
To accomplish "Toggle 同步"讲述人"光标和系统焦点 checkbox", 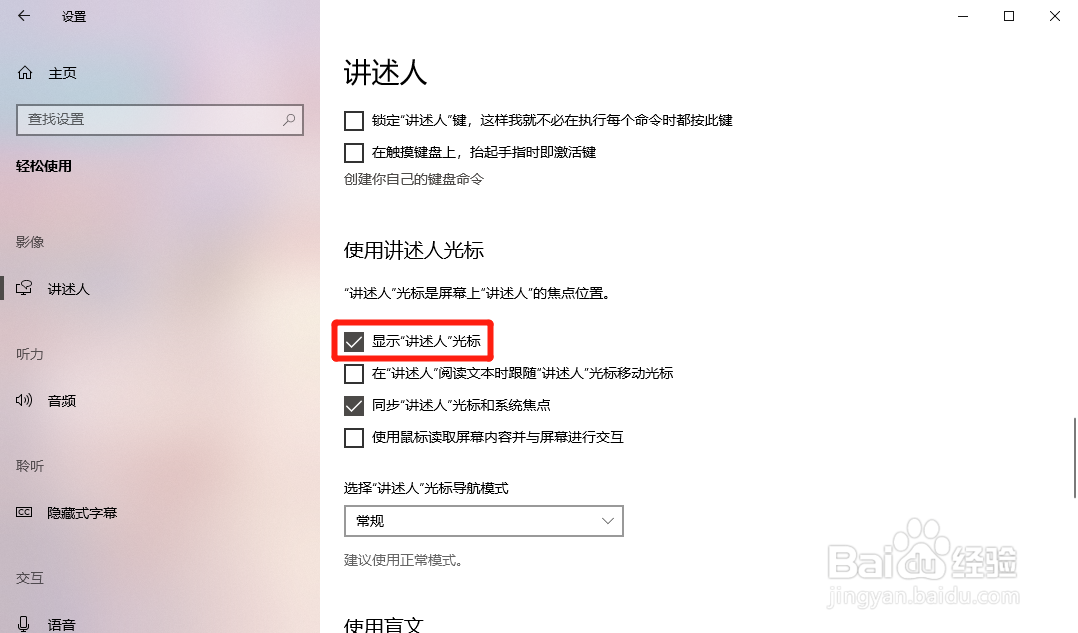I will [x=353, y=406].
